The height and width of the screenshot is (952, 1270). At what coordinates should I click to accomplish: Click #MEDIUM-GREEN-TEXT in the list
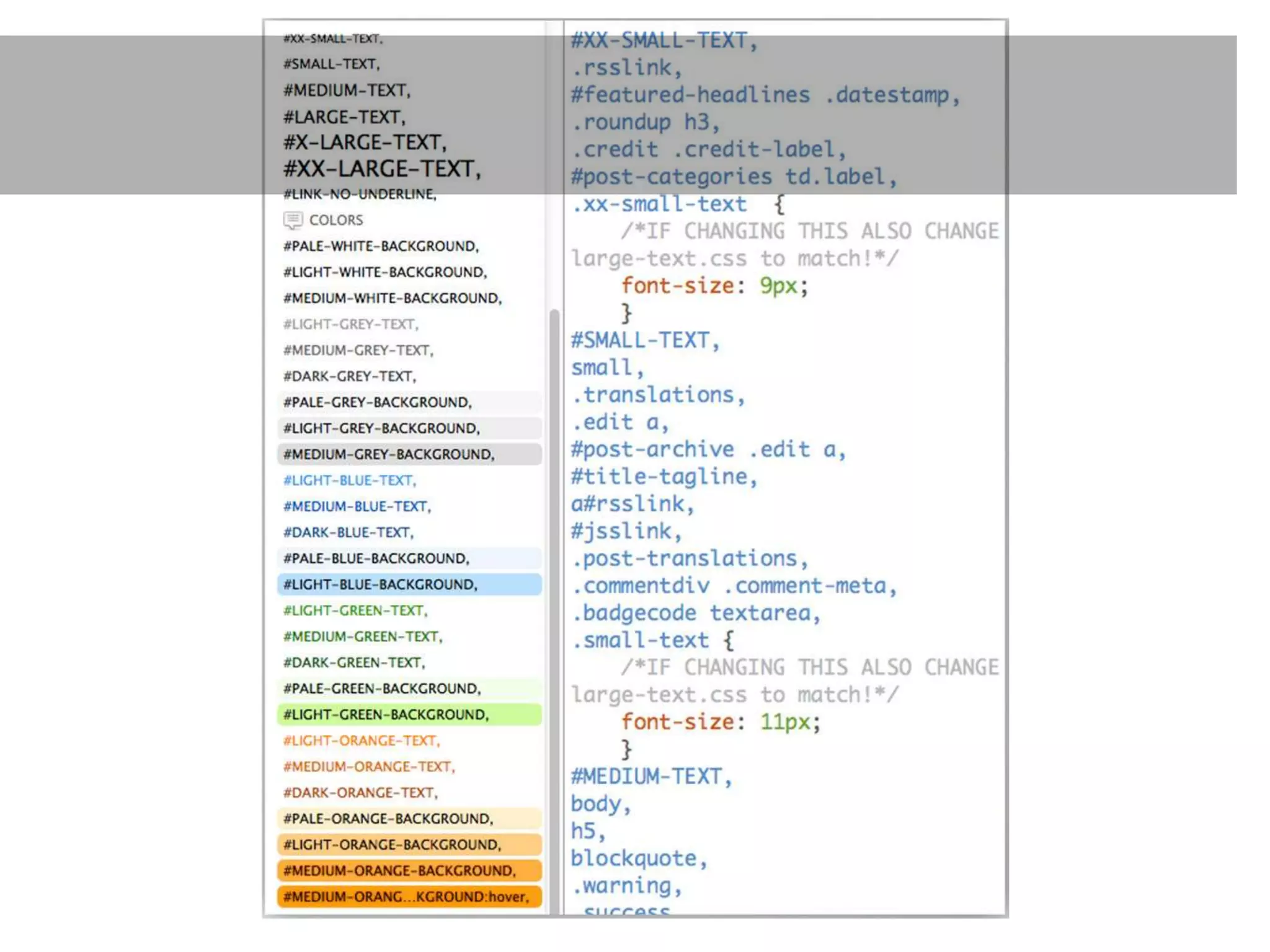point(363,637)
